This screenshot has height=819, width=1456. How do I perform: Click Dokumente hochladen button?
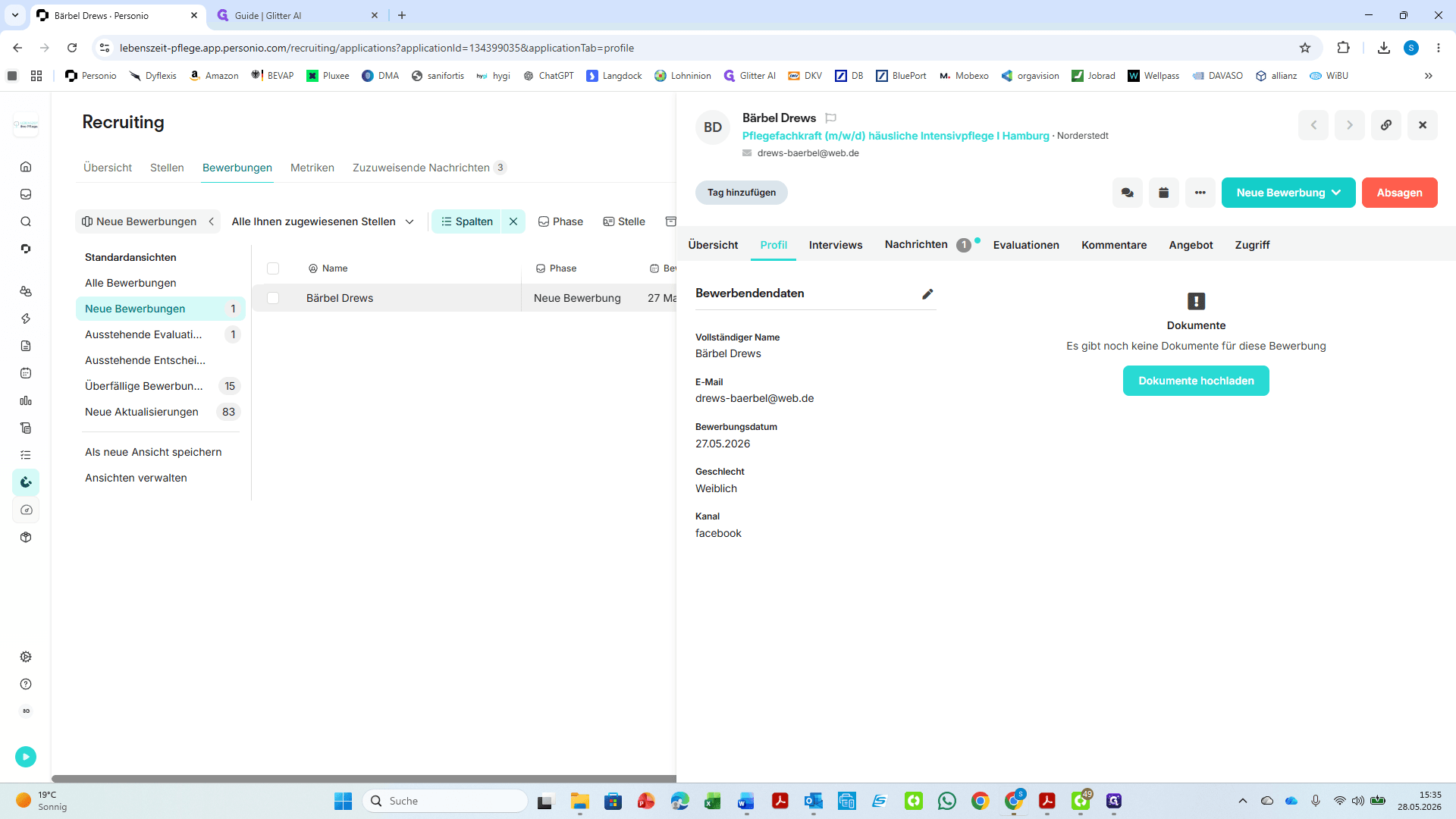point(1196,381)
